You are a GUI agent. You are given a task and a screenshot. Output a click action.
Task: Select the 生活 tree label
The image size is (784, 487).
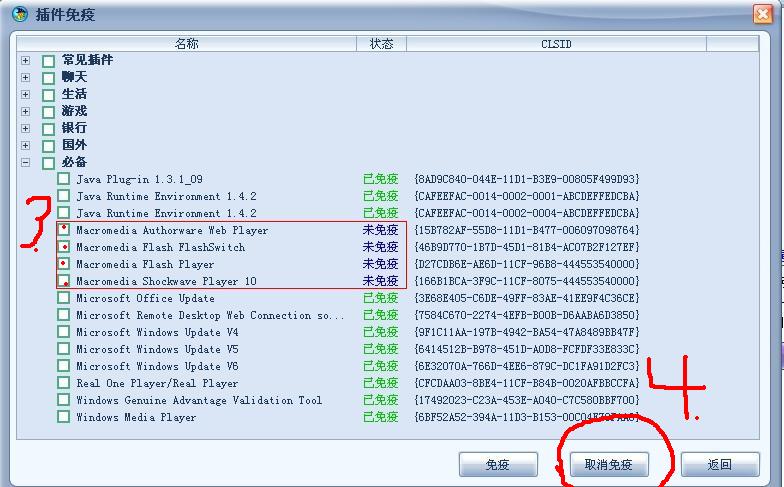[74, 94]
